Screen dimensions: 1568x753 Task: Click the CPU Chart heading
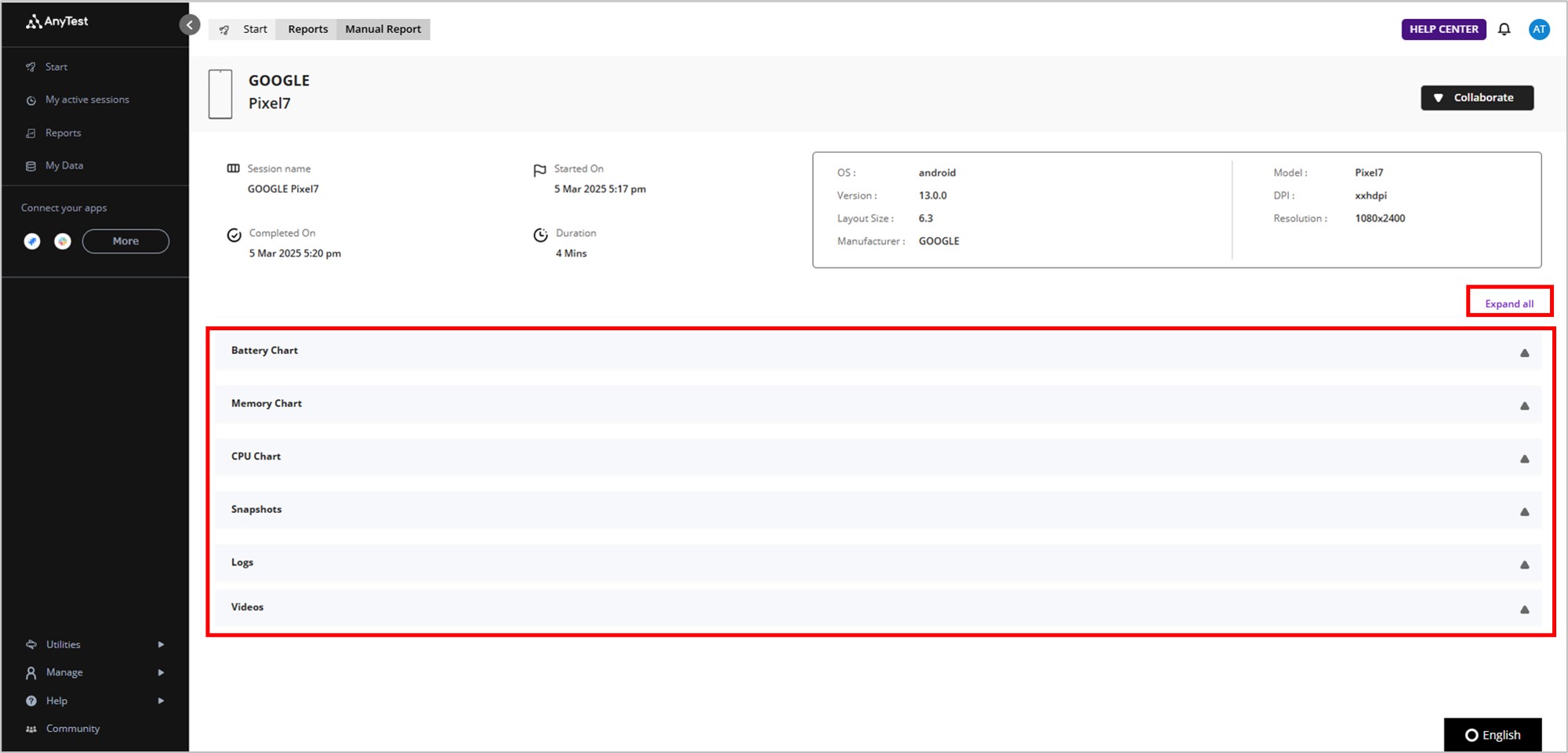pyautogui.click(x=256, y=457)
